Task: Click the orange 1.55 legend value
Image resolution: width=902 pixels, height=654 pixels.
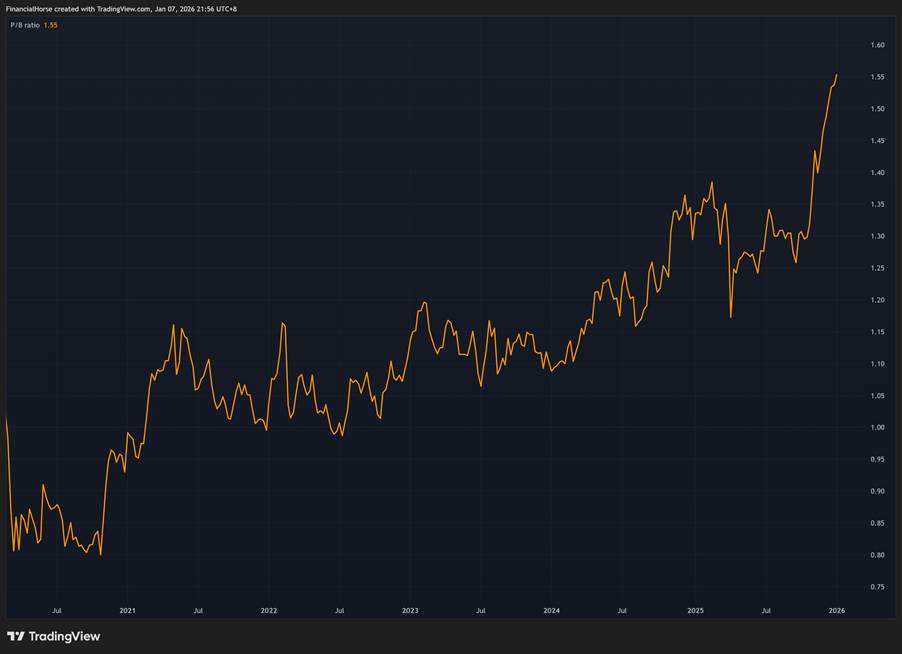Action: (51, 25)
